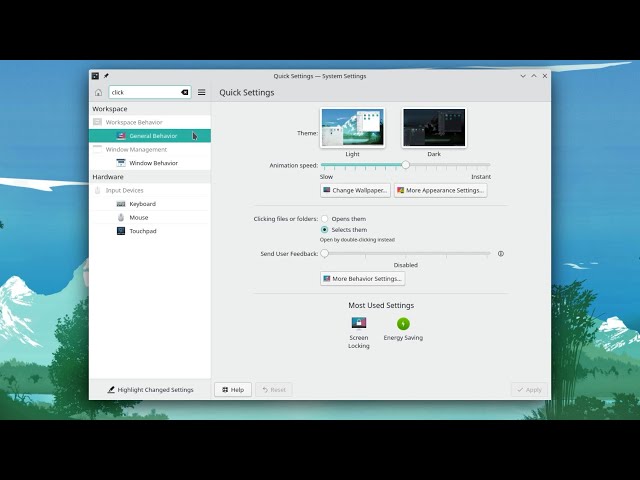
Task: Pick the Dark theme thumbnail
Action: [434, 128]
